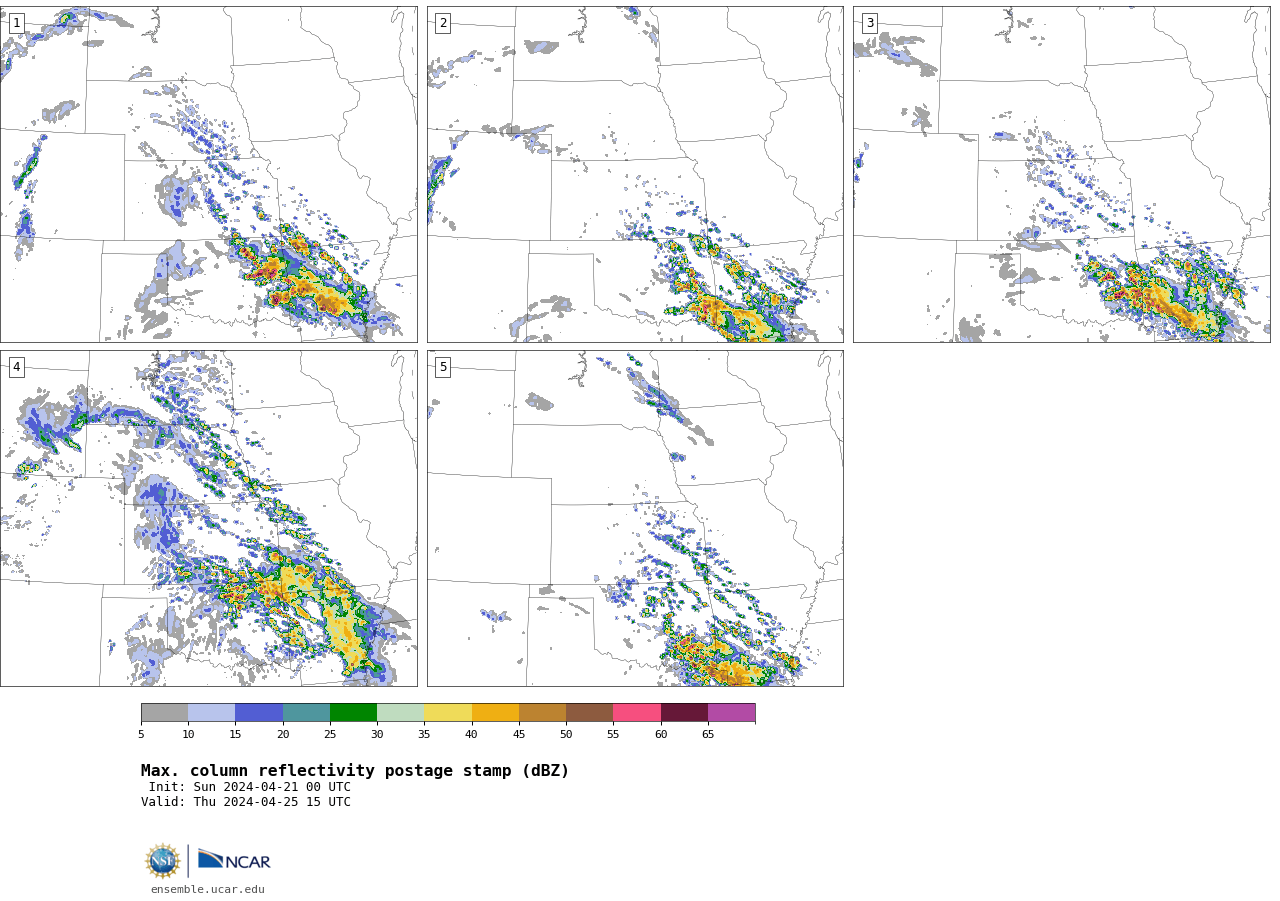Viewport: 1280px width, 901px height.
Task: Click the pale green 30-35 dBZ swatch
Action: (x=400, y=713)
